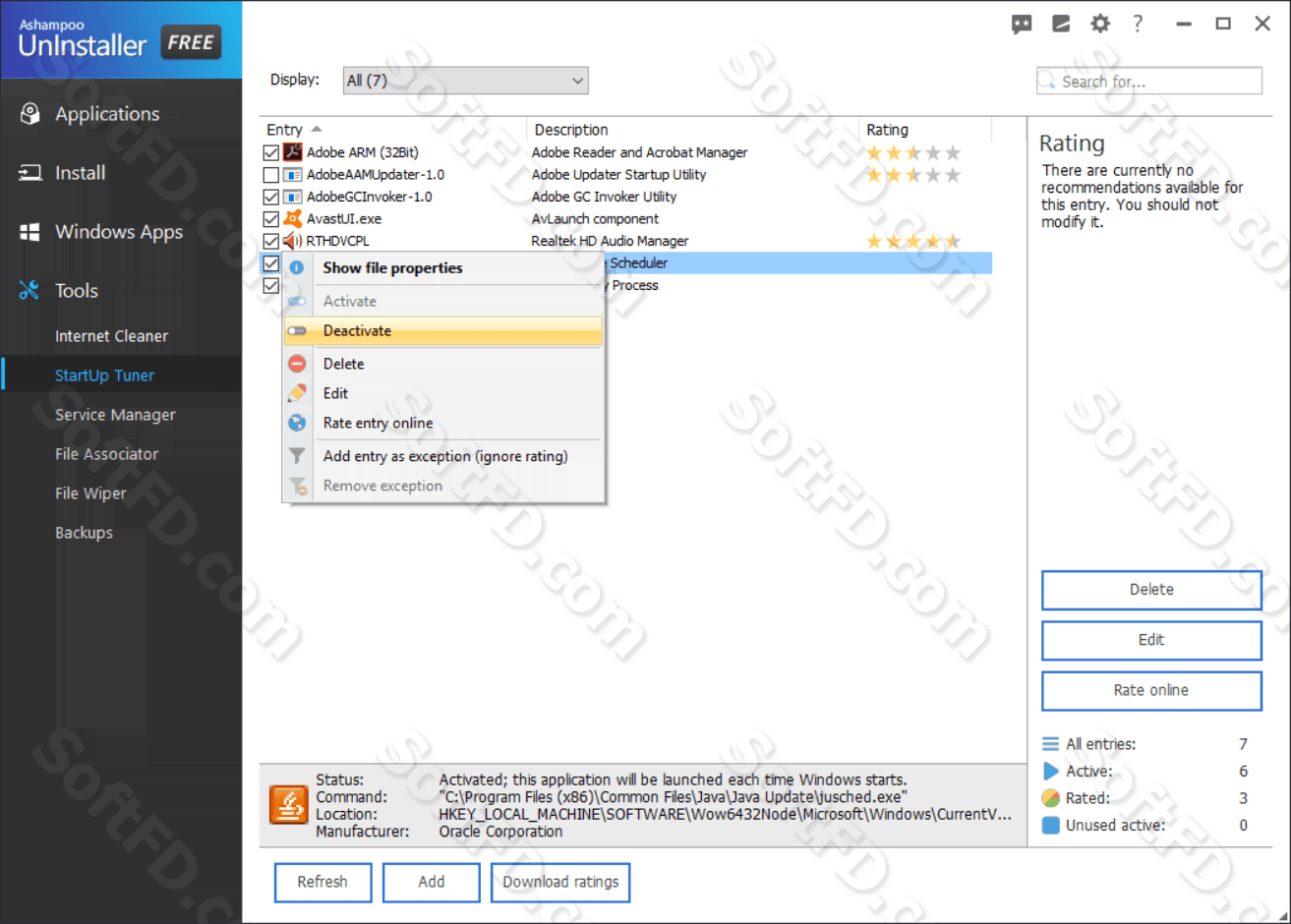The height and width of the screenshot is (924, 1291).
Task: Click the info icon beside Show file properties
Action: (x=297, y=267)
